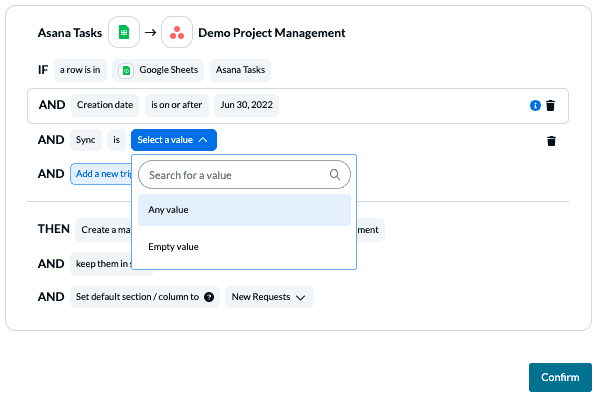Viewport: 604px width, 398px height.
Task: Click the Confirm button
Action: (x=560, y=377)
